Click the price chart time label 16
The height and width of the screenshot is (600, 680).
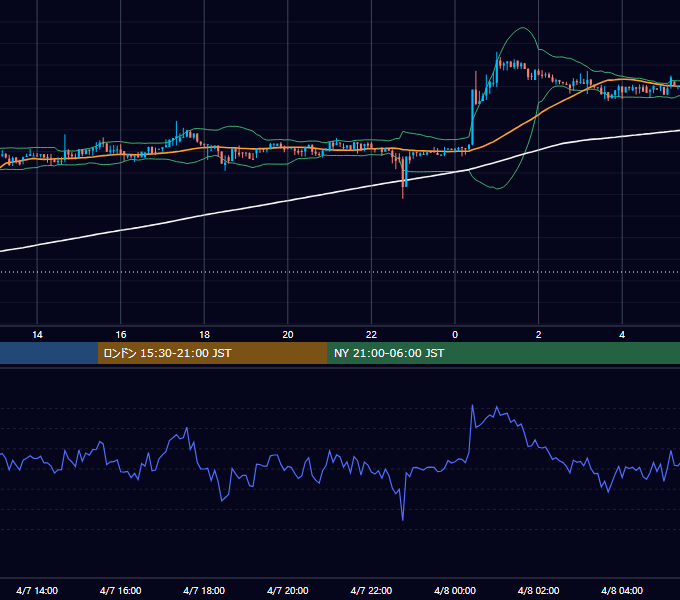[121, 335]
